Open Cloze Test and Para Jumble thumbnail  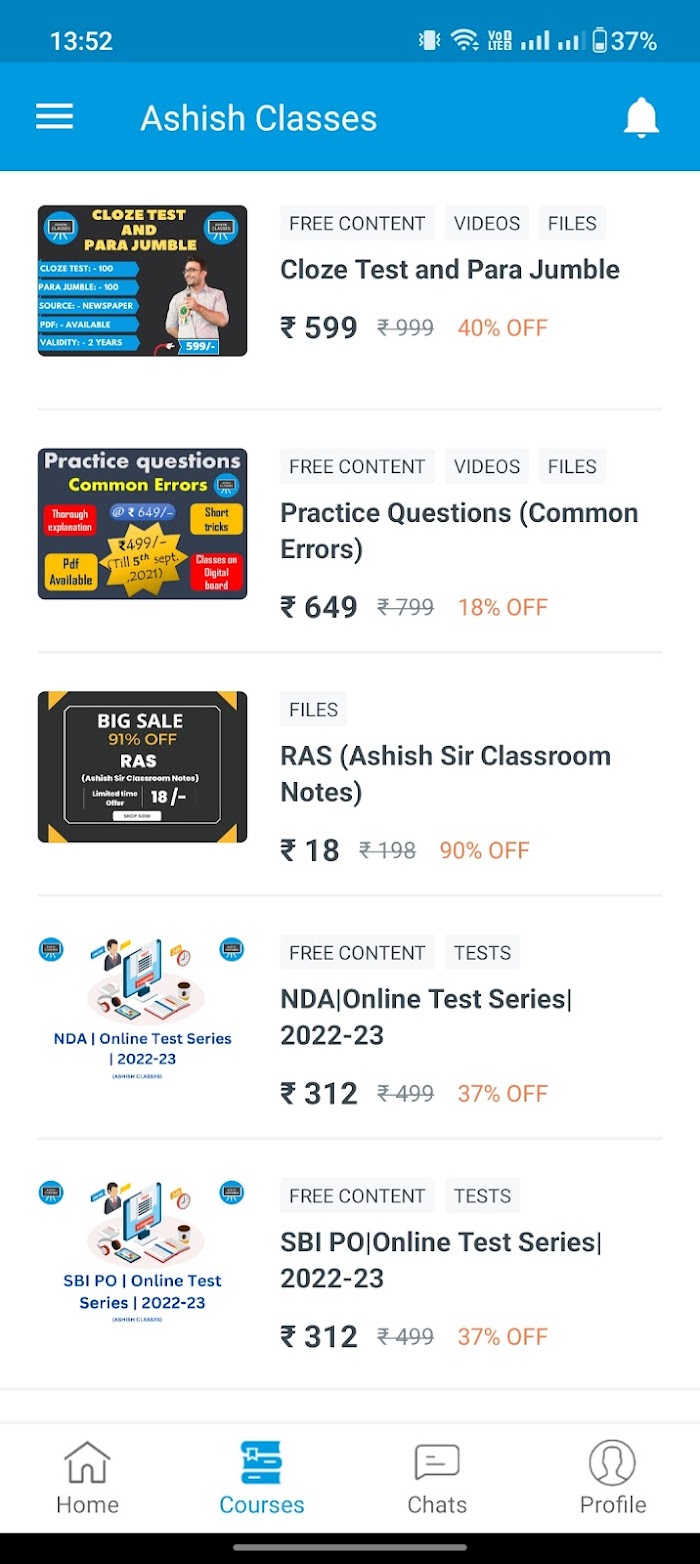coord(142,281)
